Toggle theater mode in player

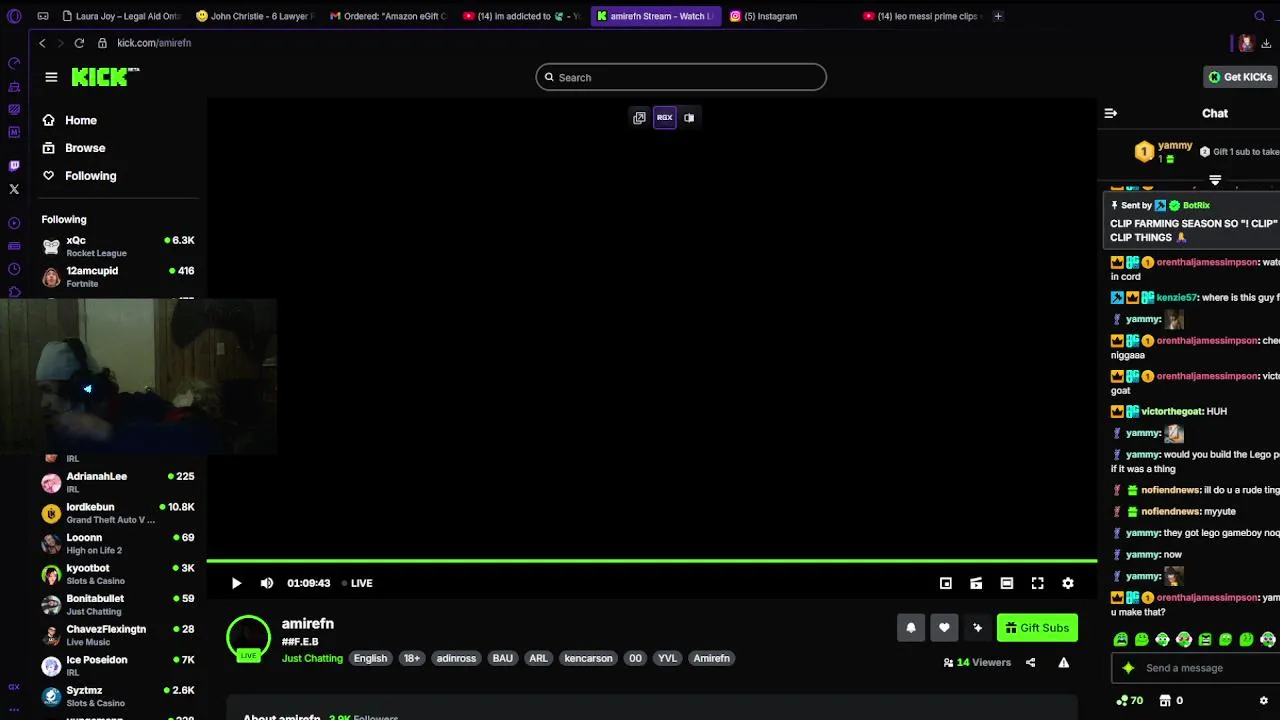[x=1007, y=583]
